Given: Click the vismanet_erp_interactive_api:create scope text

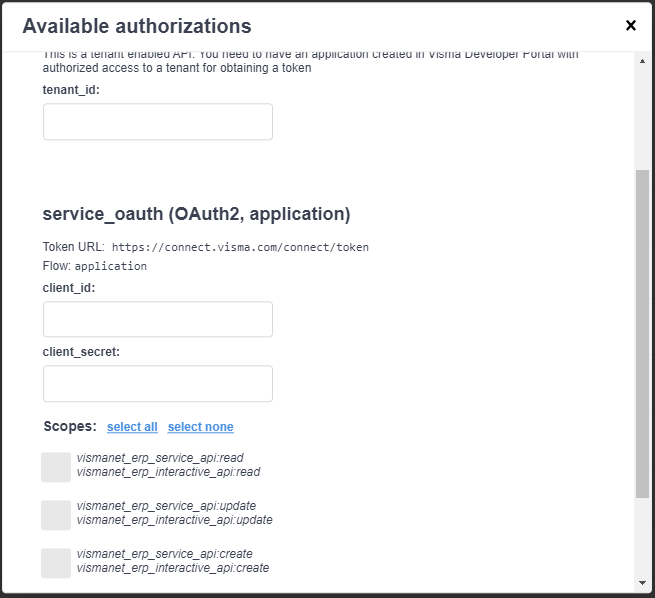Looking at the screenshot, I should (x=172, y=568).
